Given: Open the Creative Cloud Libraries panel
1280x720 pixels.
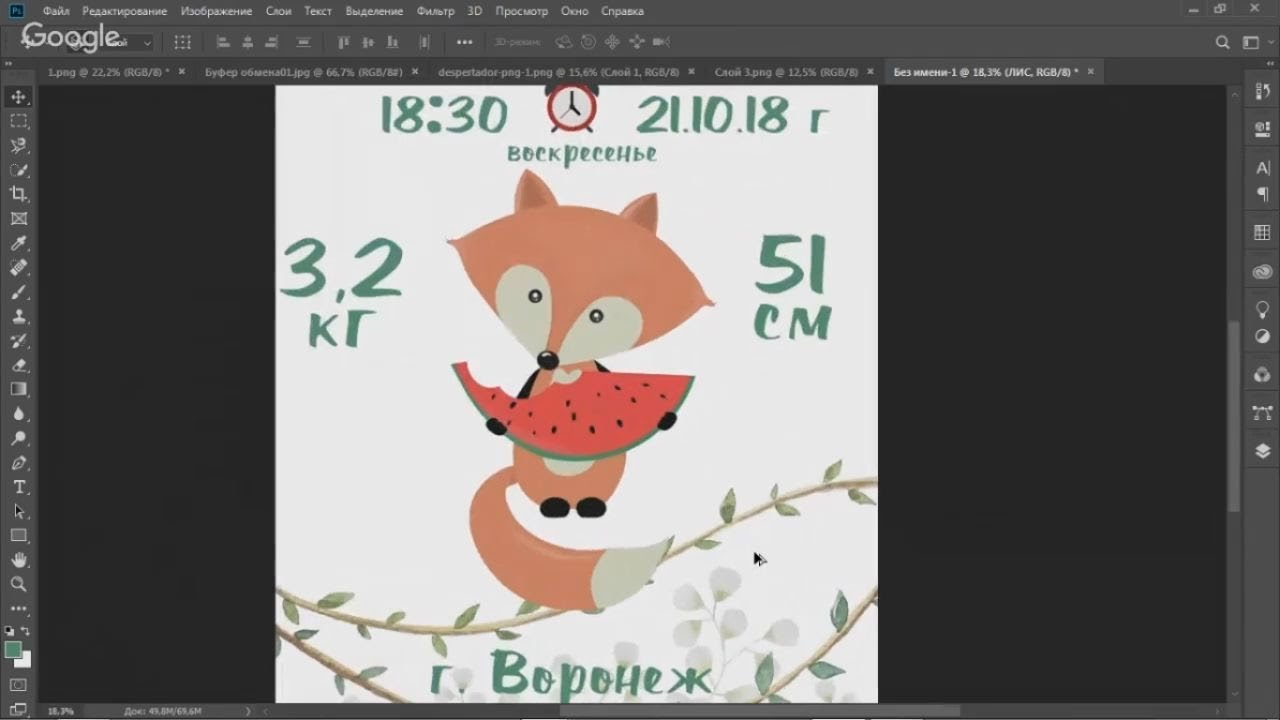Looking at the screenshot, I should click(1262, 271).
